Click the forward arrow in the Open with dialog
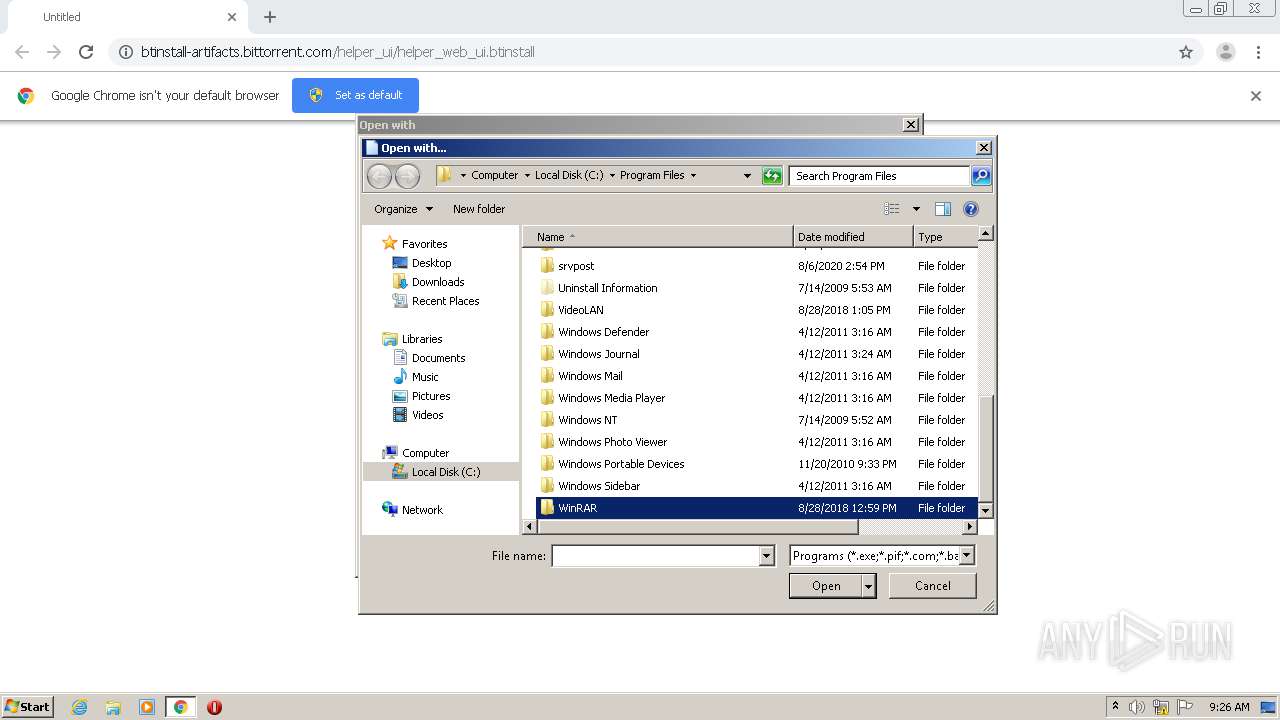 (407, 176)
